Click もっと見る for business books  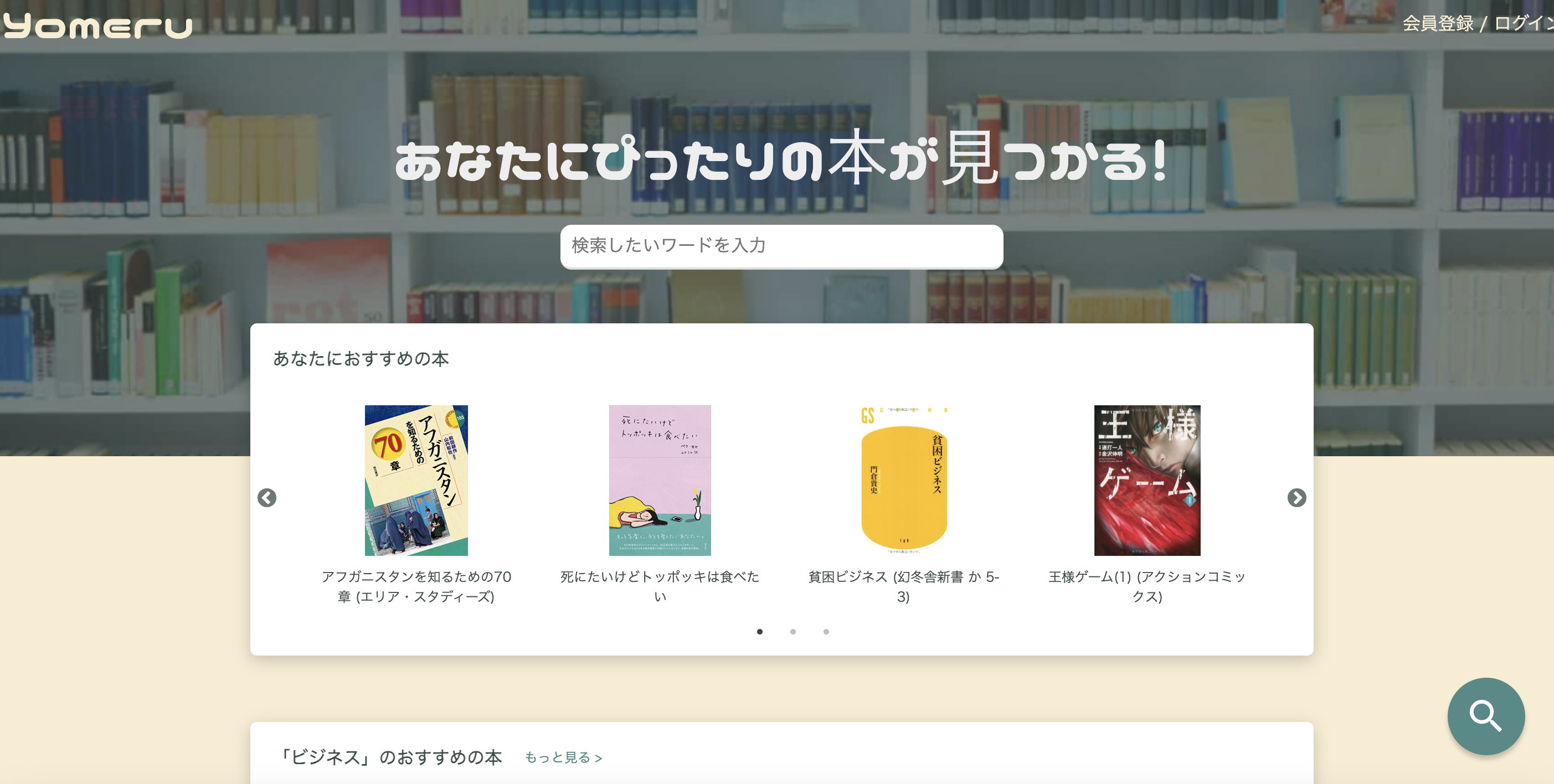(563, 757)
